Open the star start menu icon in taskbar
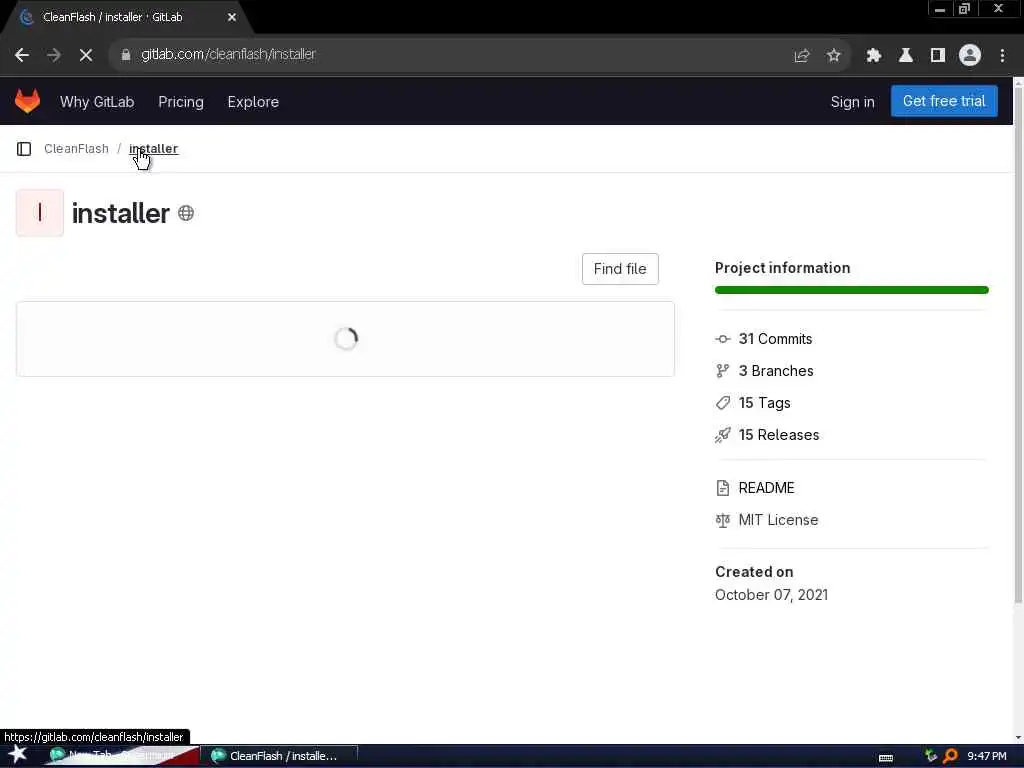Screen dimensions: 1024x768 18,755
